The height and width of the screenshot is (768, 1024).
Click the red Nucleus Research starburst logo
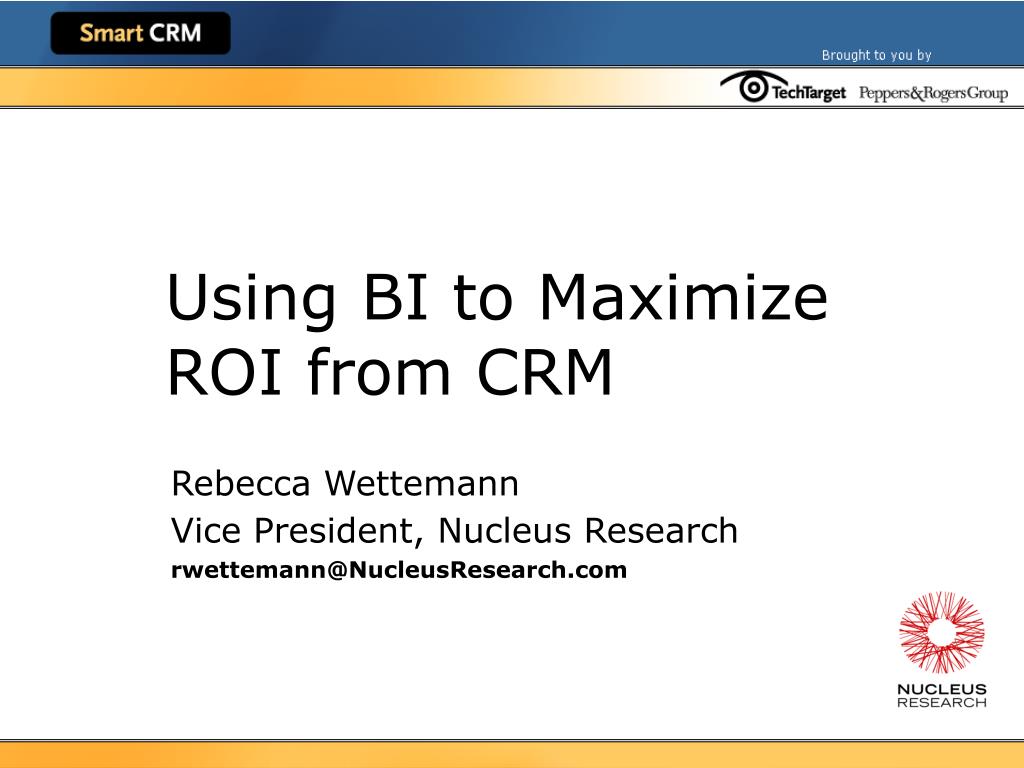tap(941, 632)
